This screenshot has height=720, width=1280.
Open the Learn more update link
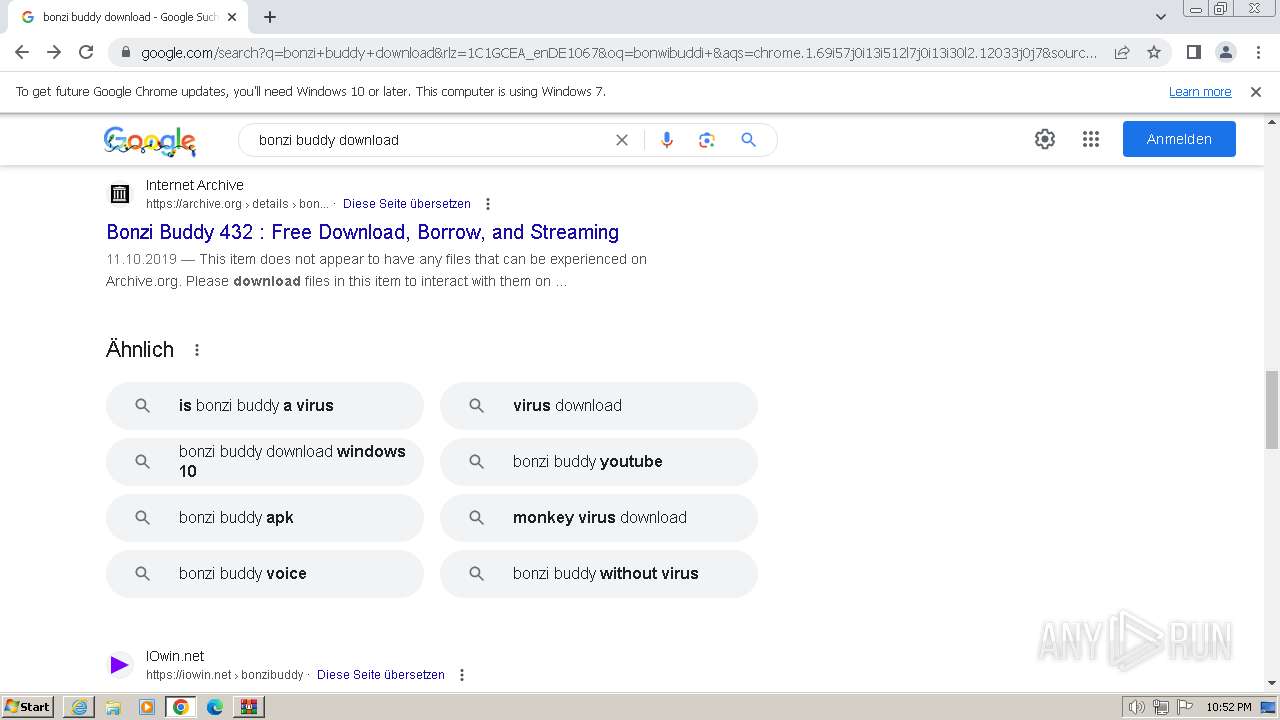(1200, 92)
